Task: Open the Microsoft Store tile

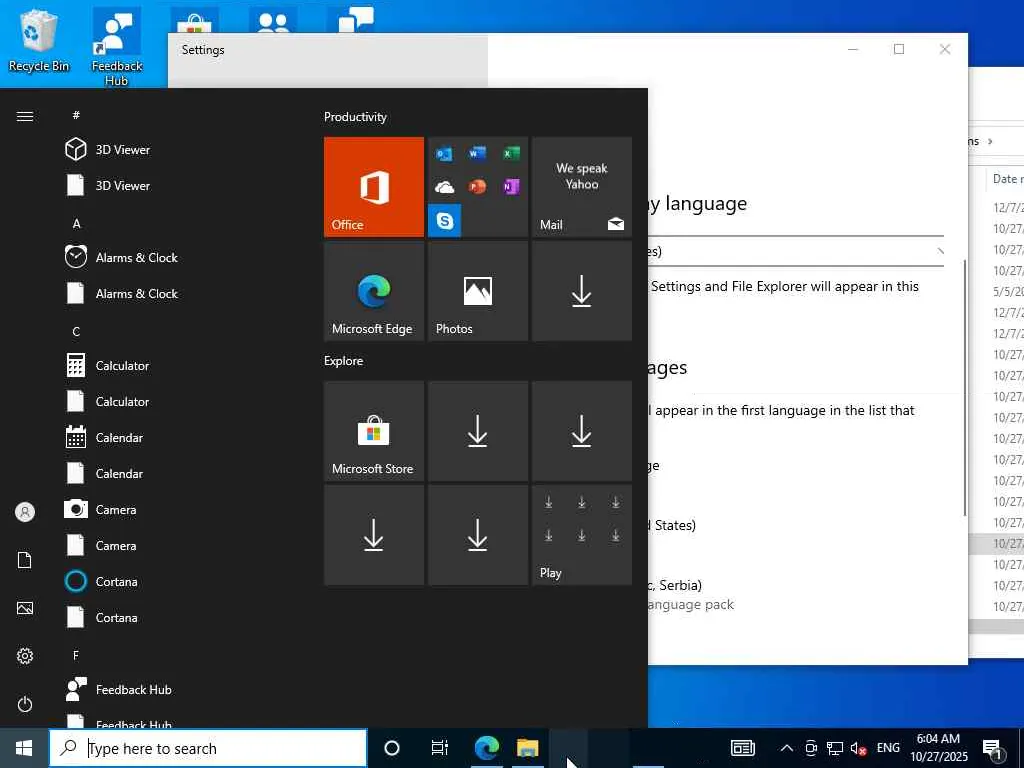Action: pos(374,431)
